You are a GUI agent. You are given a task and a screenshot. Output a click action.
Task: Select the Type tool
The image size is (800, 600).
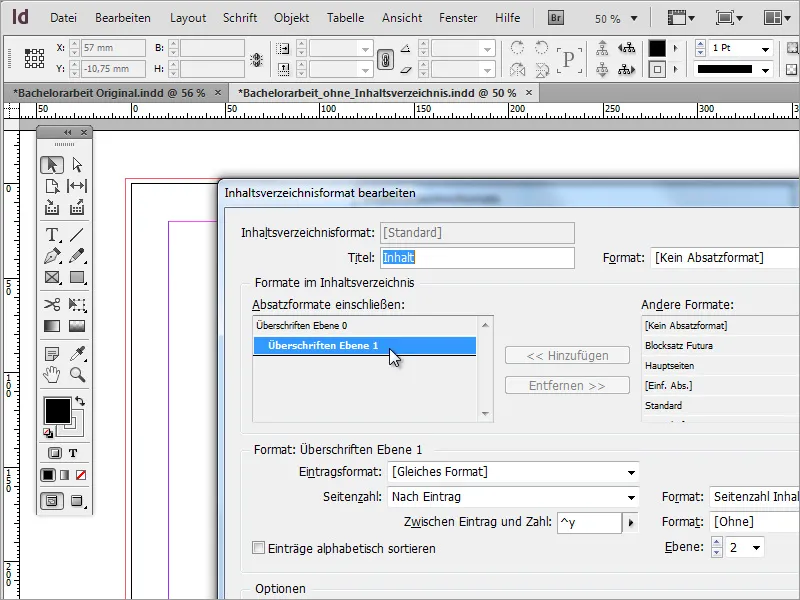click(x=52, y=235)
